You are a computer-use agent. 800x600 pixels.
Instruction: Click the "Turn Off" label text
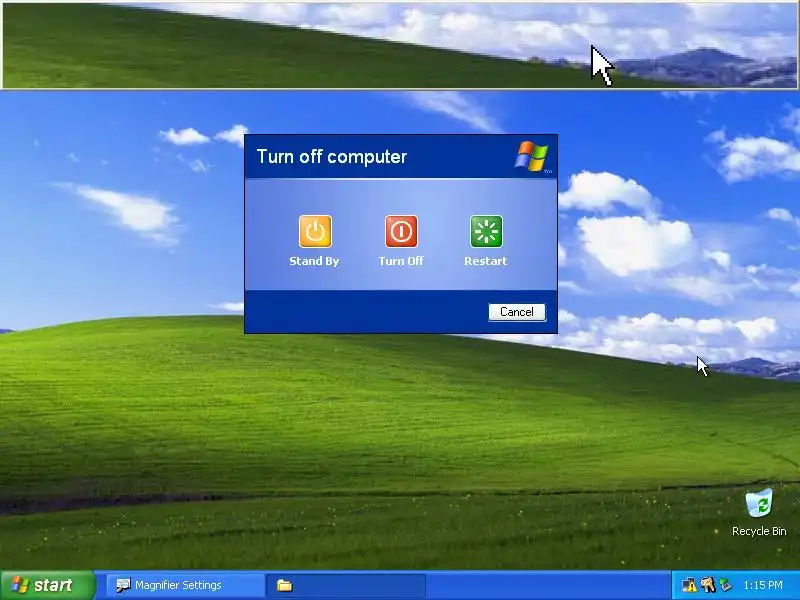pos(401,261)
